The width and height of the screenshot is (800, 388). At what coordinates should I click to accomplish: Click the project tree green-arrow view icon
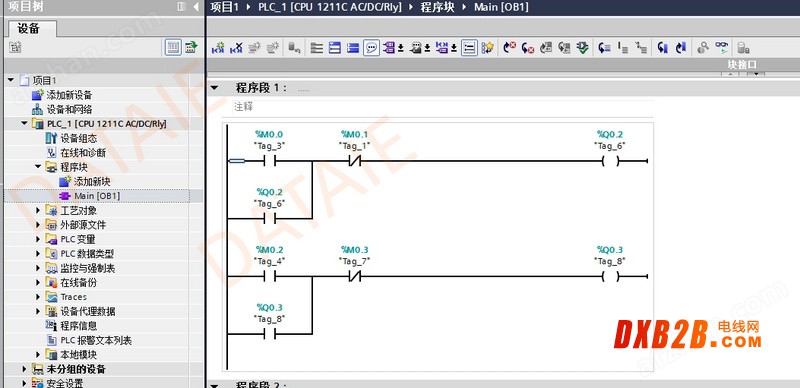(x=191, y=47)
